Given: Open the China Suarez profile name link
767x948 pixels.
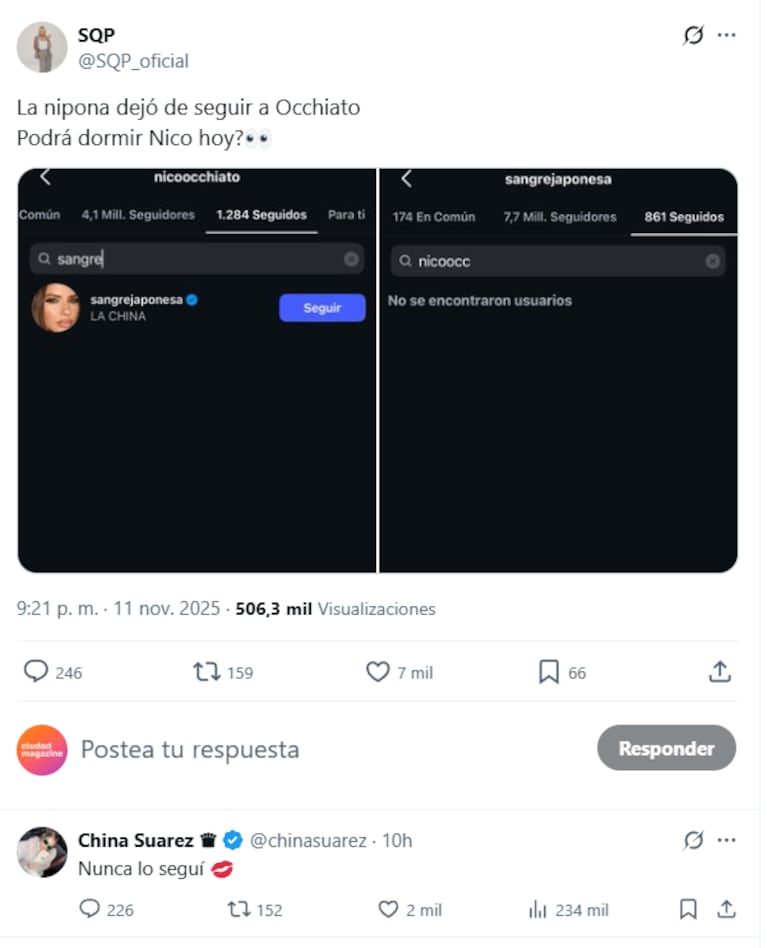Looking at the screenshot, I should tap(136, 840).
